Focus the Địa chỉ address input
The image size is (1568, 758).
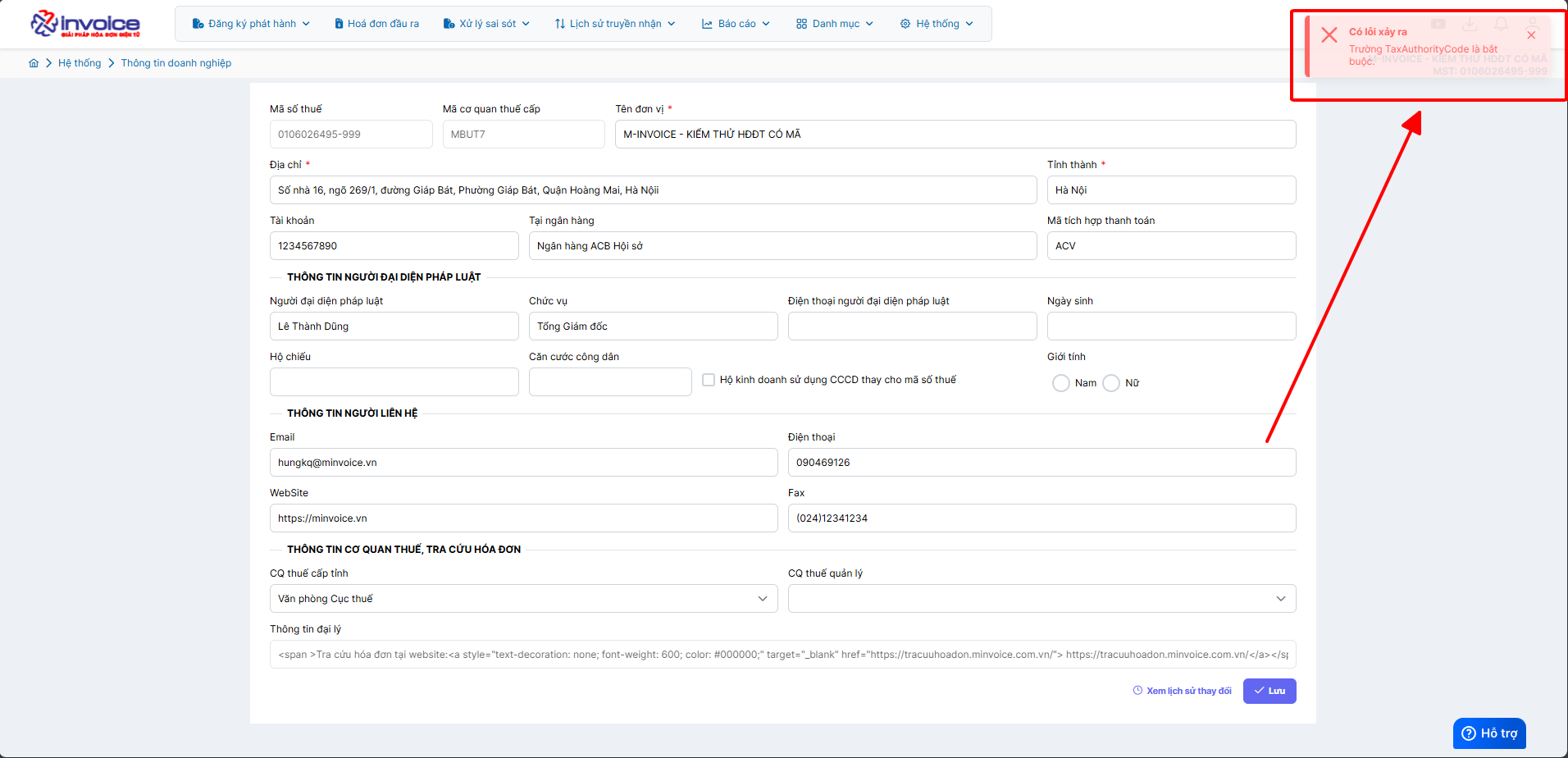click(x=654, y=190)
